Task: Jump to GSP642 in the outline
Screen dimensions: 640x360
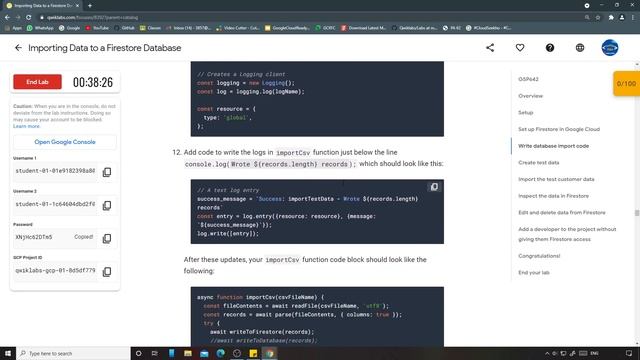Action: pyautogui.click(x=528, y=79)
